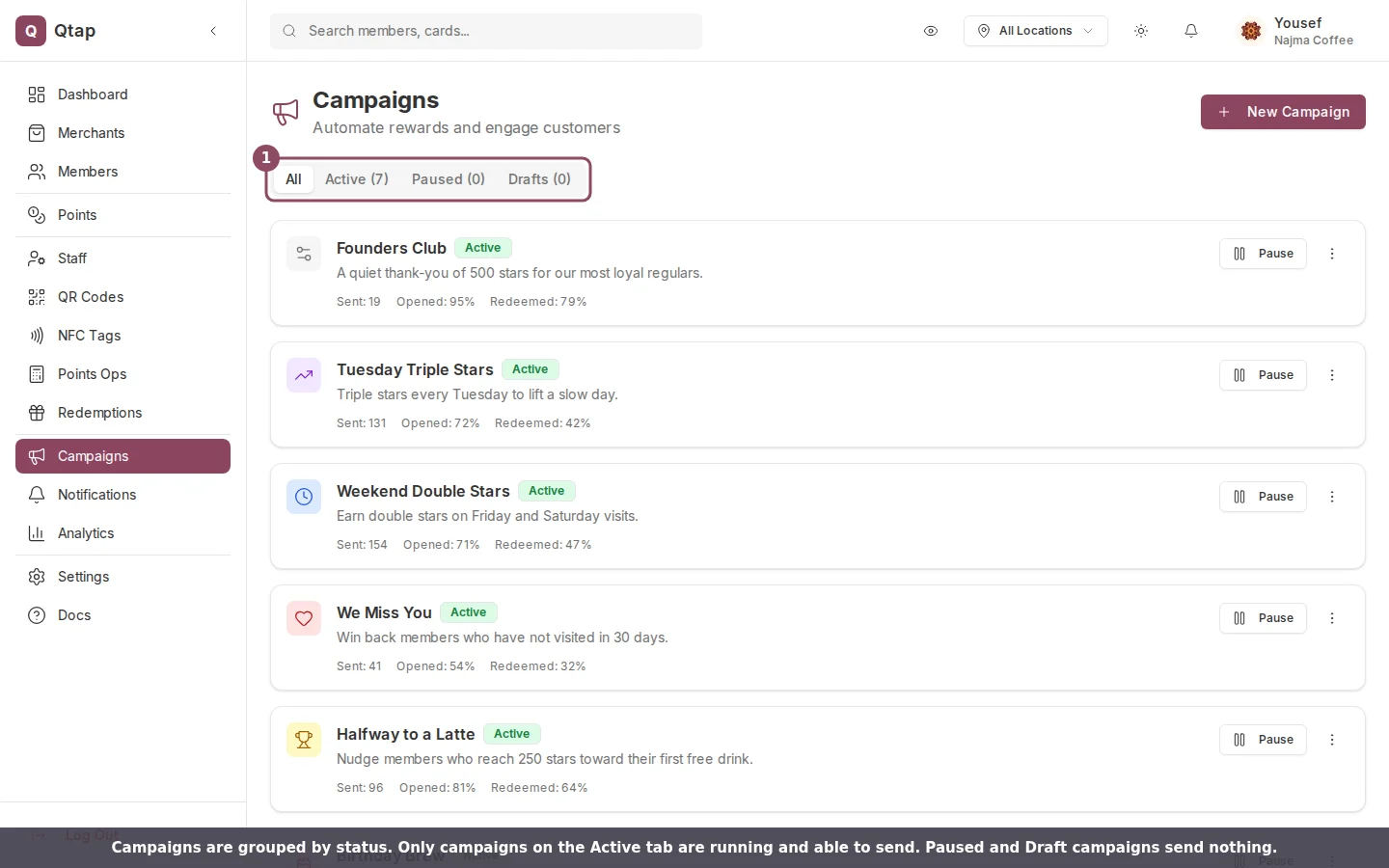Screen dimensions: 1389x868
Task: Open more options for Halfway to a Latte
Action: (x=1332, y=740)
